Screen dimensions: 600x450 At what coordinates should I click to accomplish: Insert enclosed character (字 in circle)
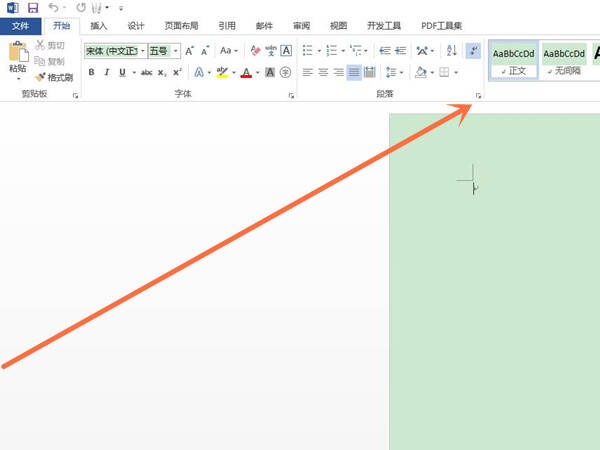(285, 72)
